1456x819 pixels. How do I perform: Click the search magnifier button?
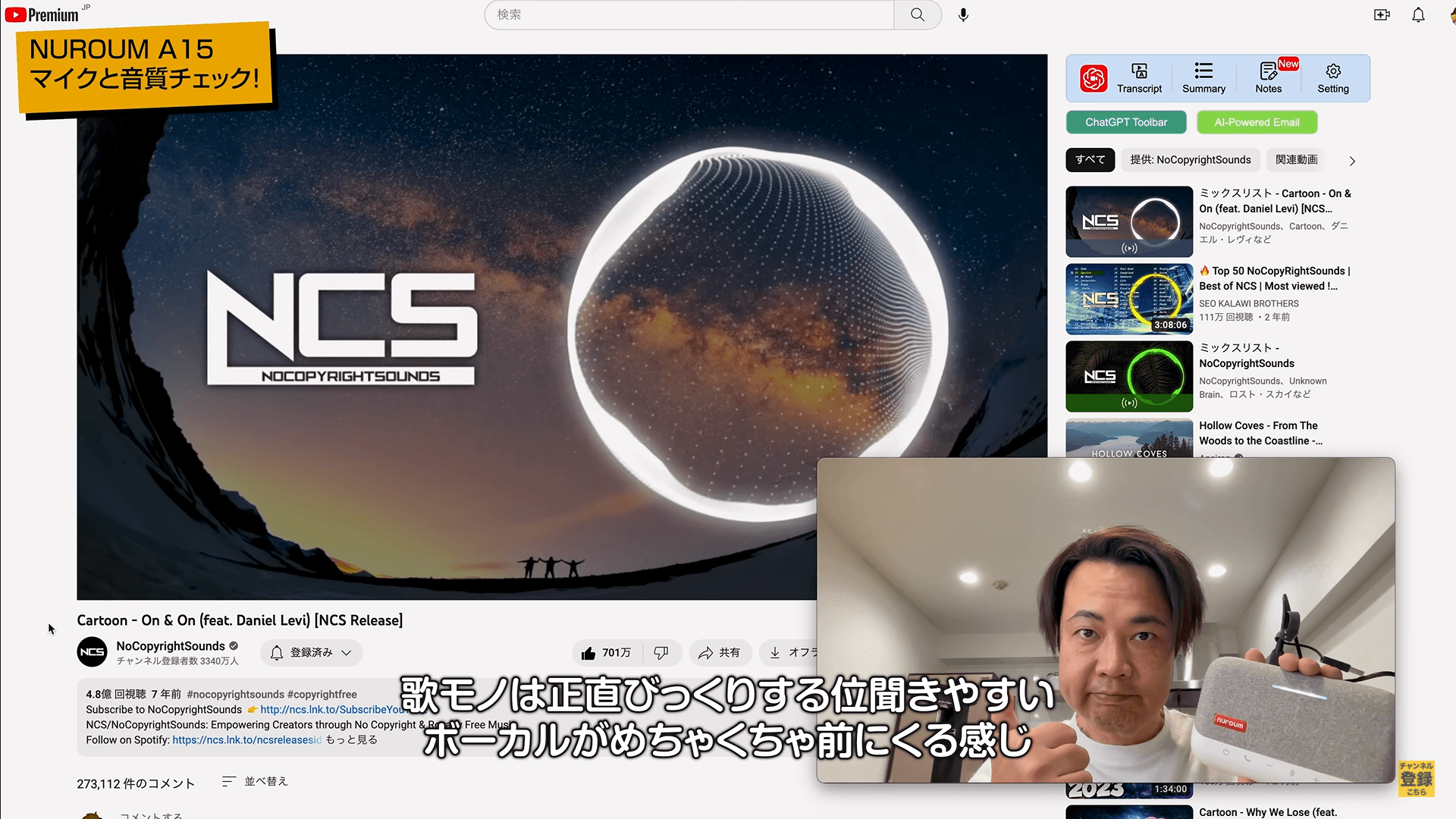(918, 14)
